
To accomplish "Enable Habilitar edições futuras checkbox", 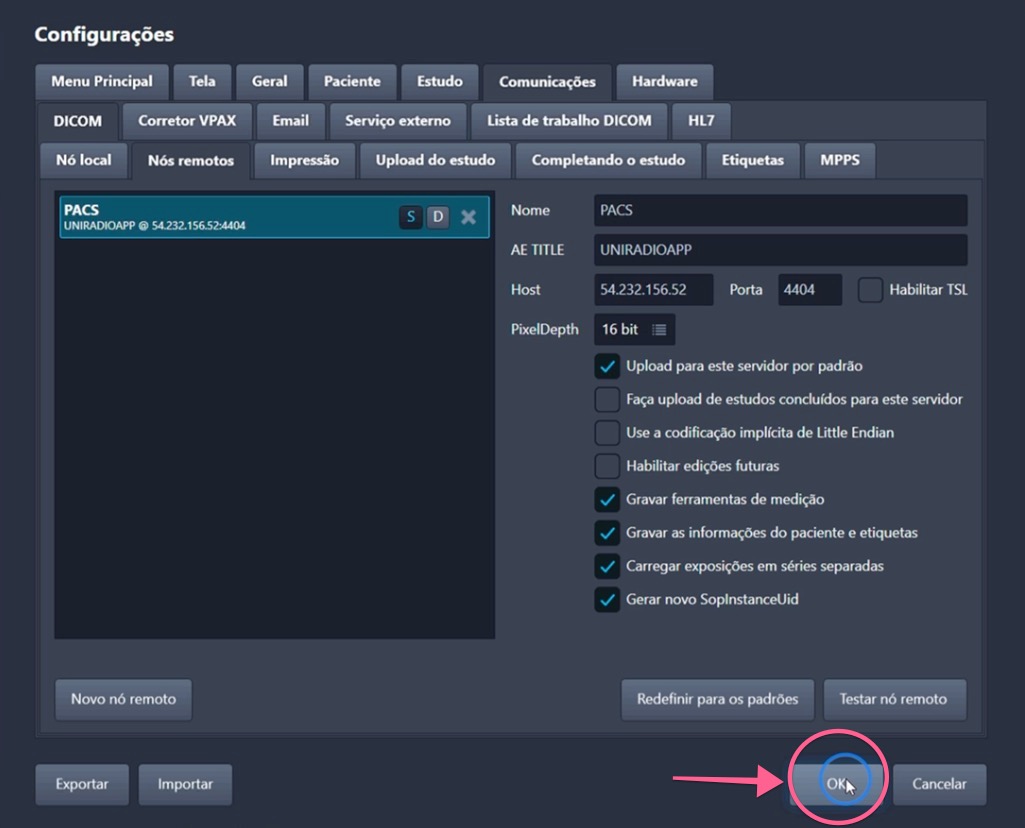I will [x=607, y=466].
